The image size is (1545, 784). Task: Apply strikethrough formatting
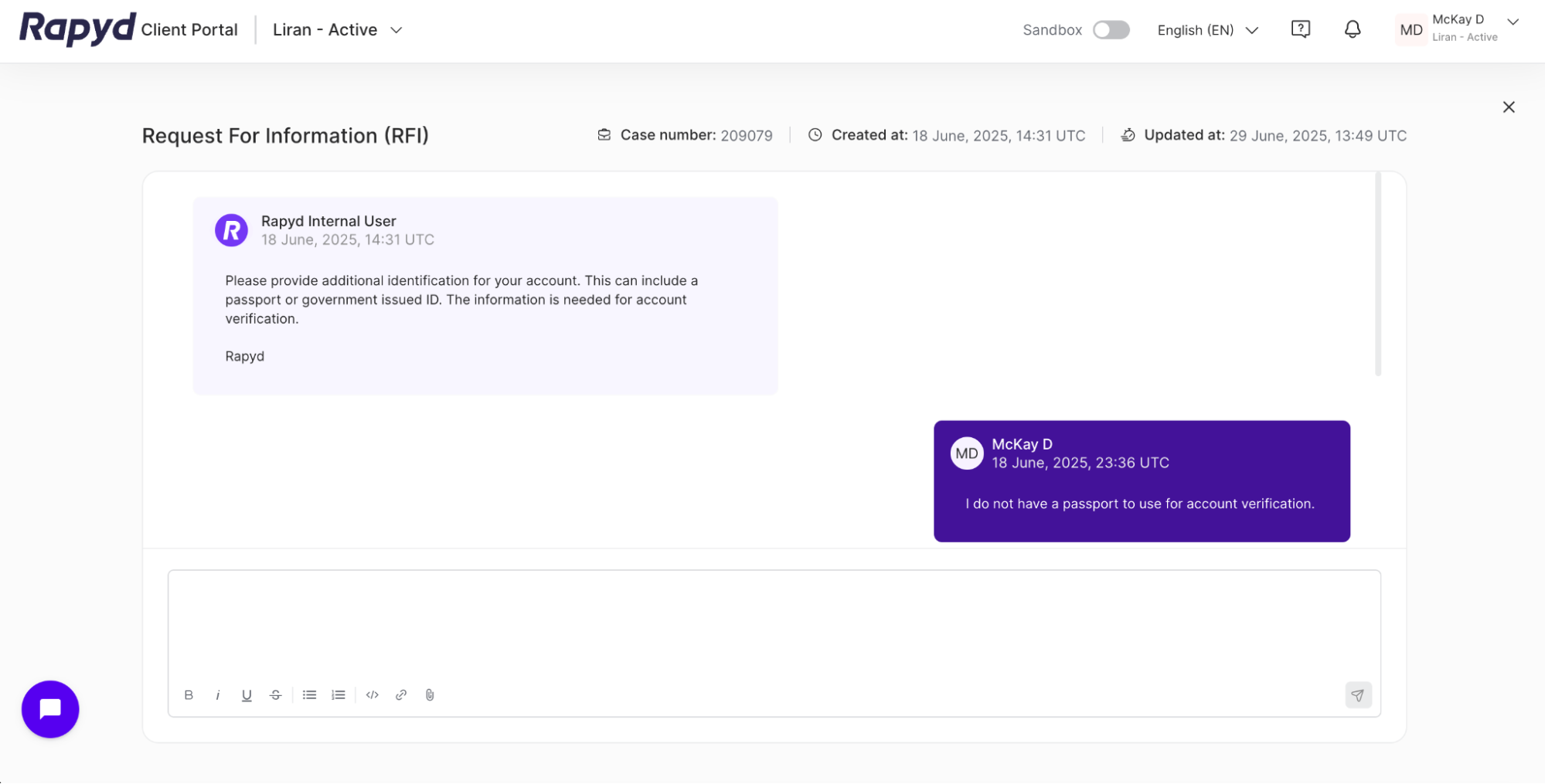[x=275, y=694]
